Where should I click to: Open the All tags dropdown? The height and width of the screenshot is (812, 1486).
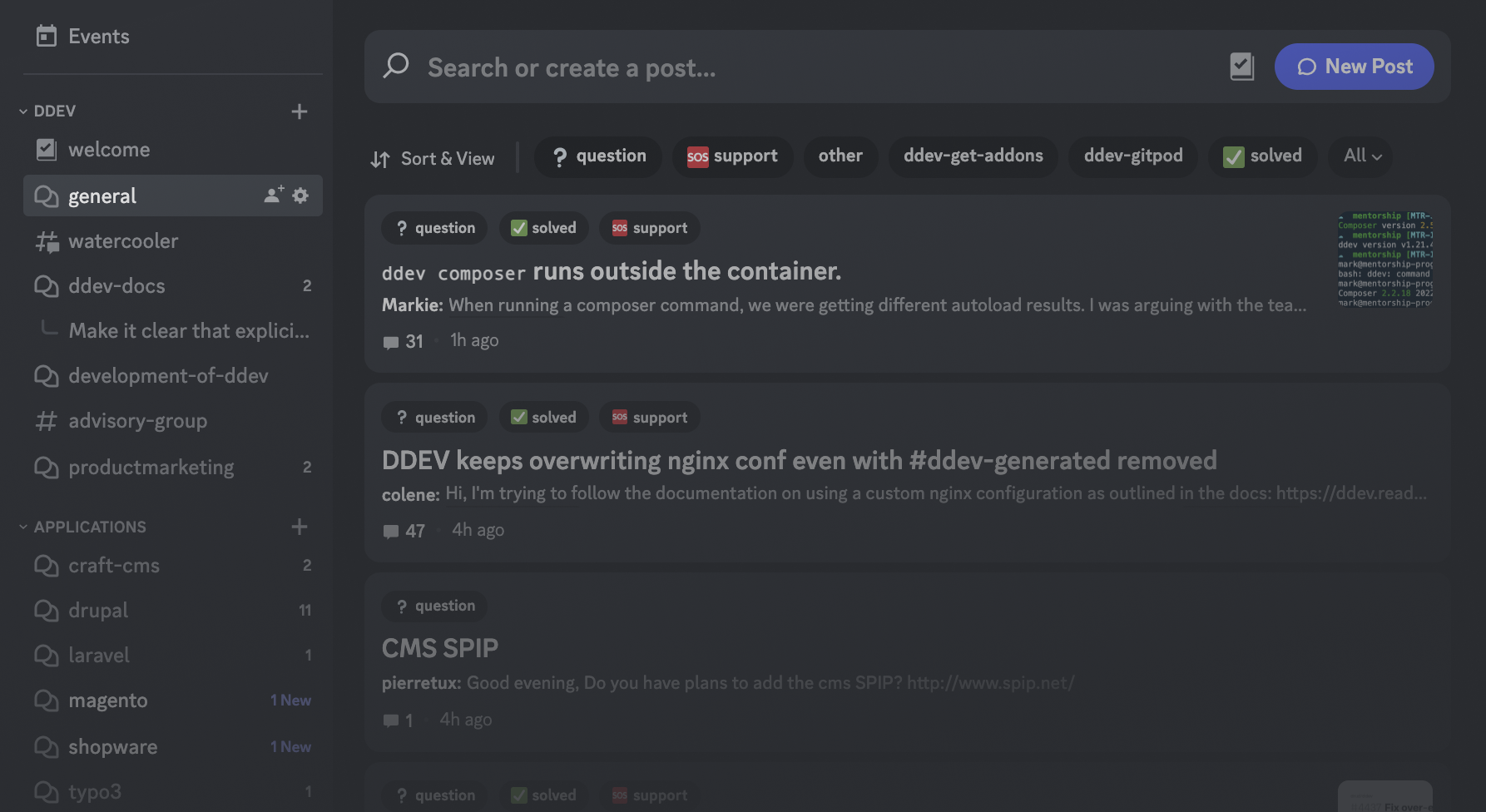(1360, 156)
